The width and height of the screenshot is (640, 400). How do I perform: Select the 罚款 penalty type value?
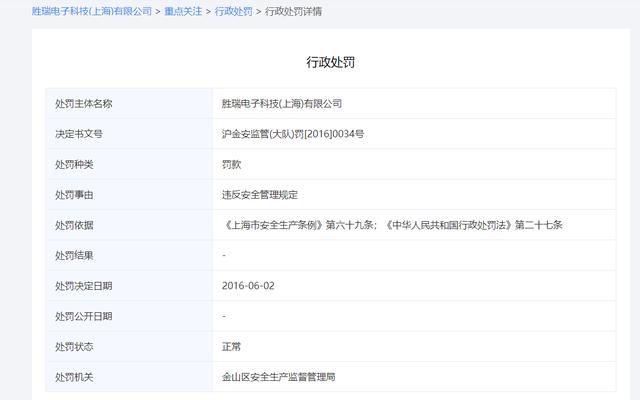coord(231,164)
